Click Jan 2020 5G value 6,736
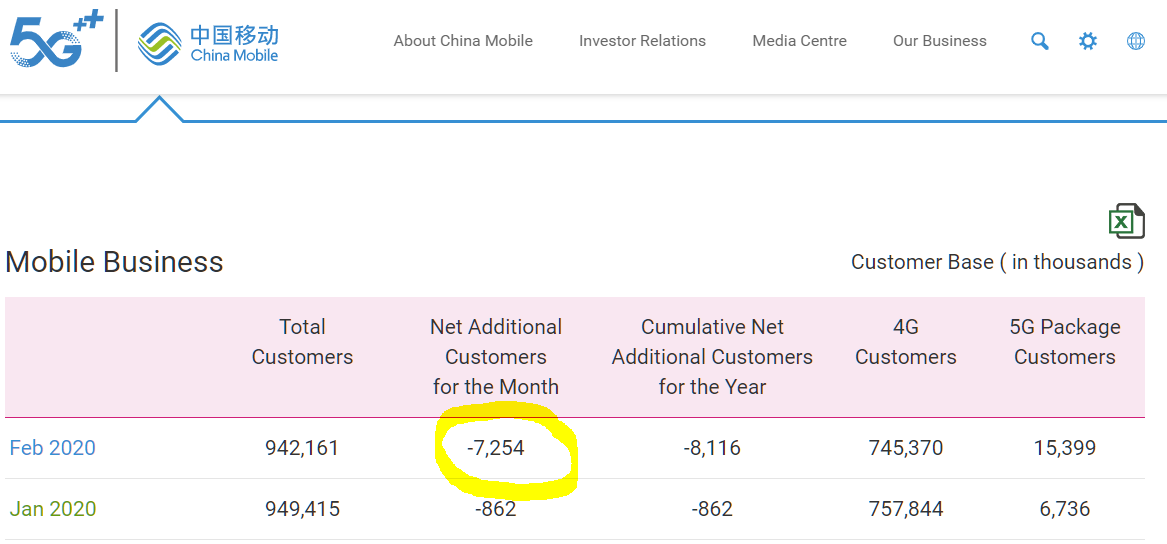Screen dimensions: 1167x544 coord(1065,509)
